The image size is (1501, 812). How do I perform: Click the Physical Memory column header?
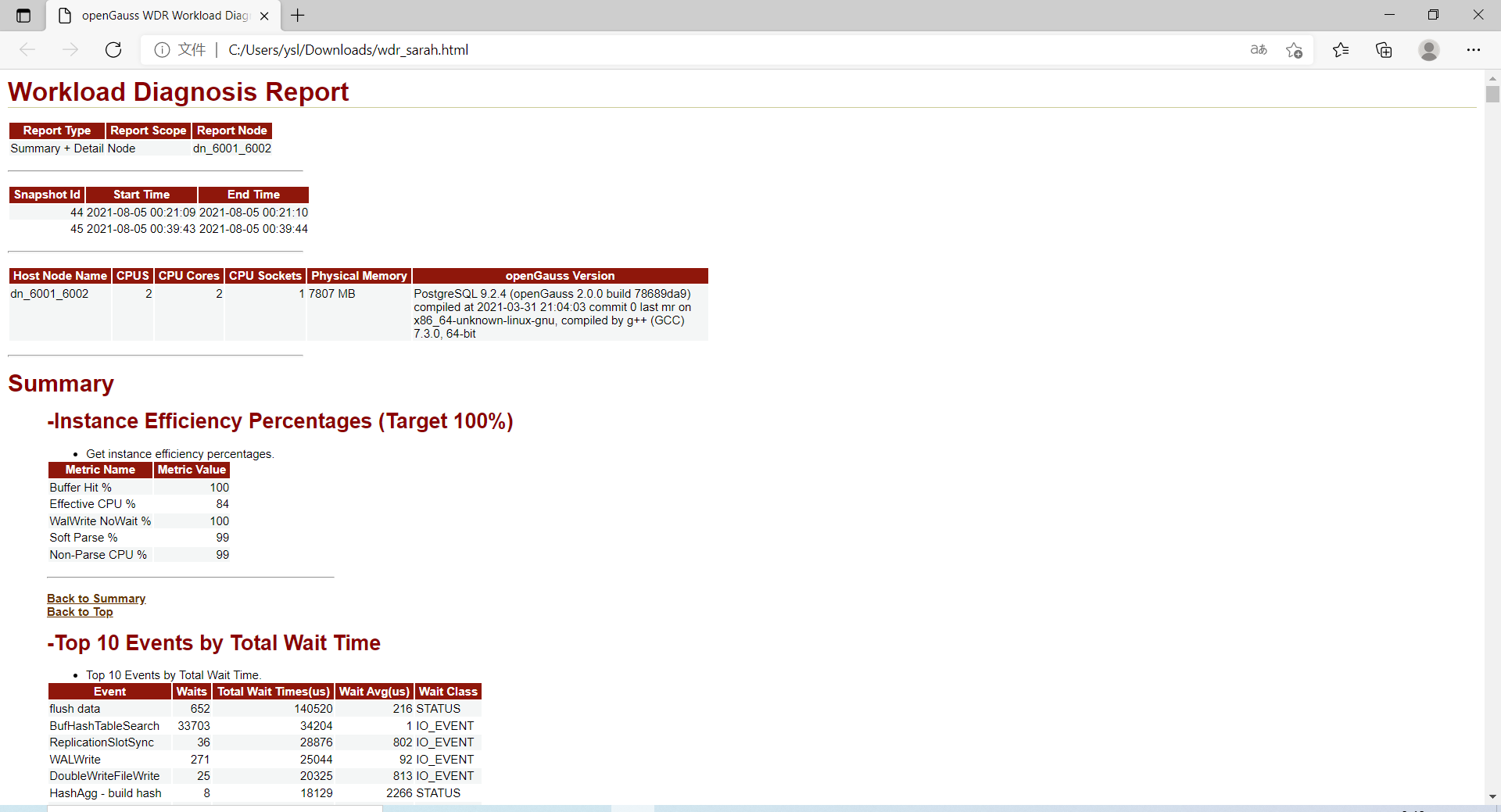[359, 276]
